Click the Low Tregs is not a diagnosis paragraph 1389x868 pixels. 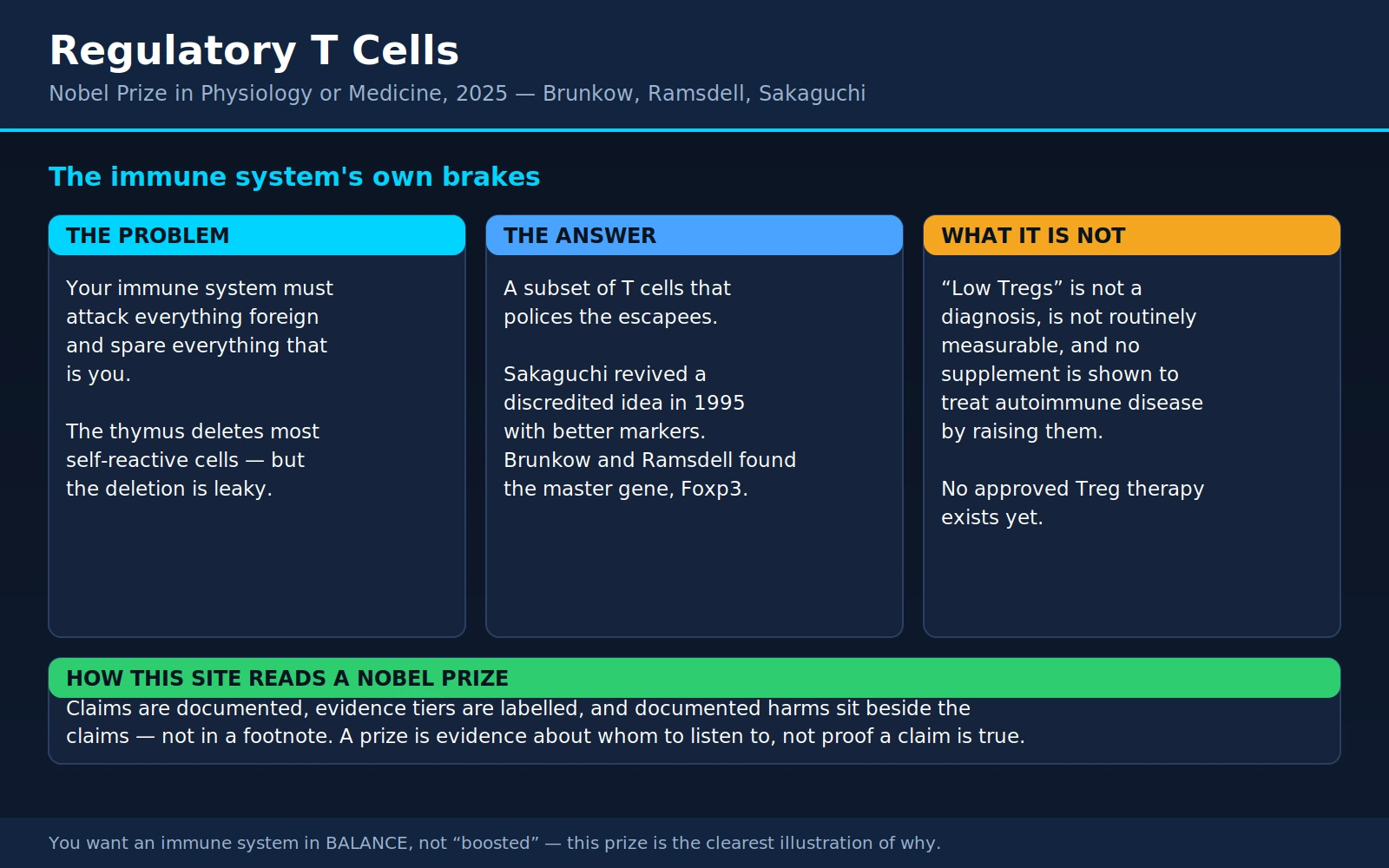(1072, 359)
